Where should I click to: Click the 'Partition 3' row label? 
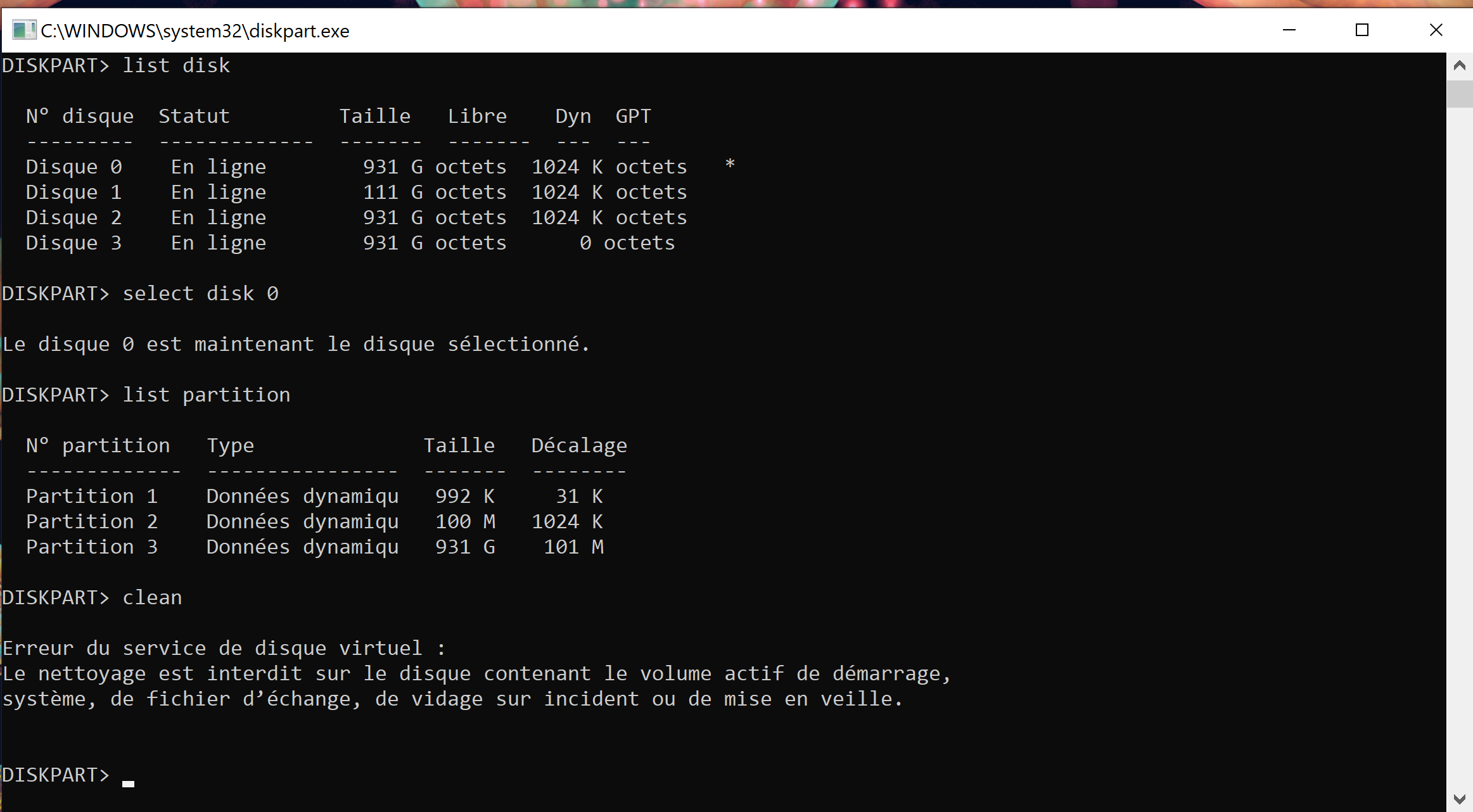click(x=92, y=547)
